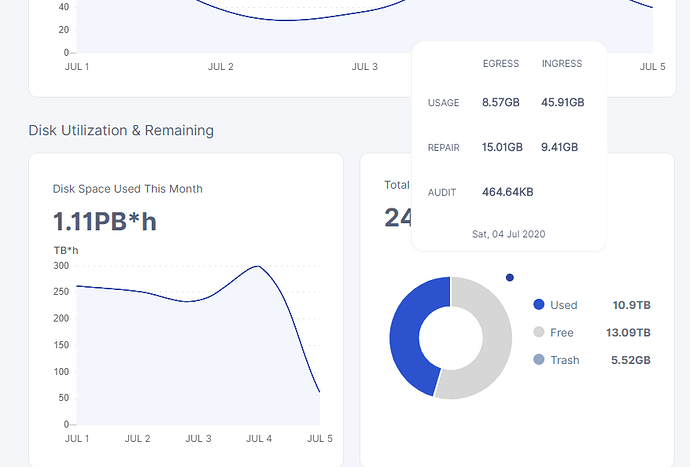This screenshot has height=467, width=690.
Task: Click the REPAIR row label
Action: pos(444,147)
